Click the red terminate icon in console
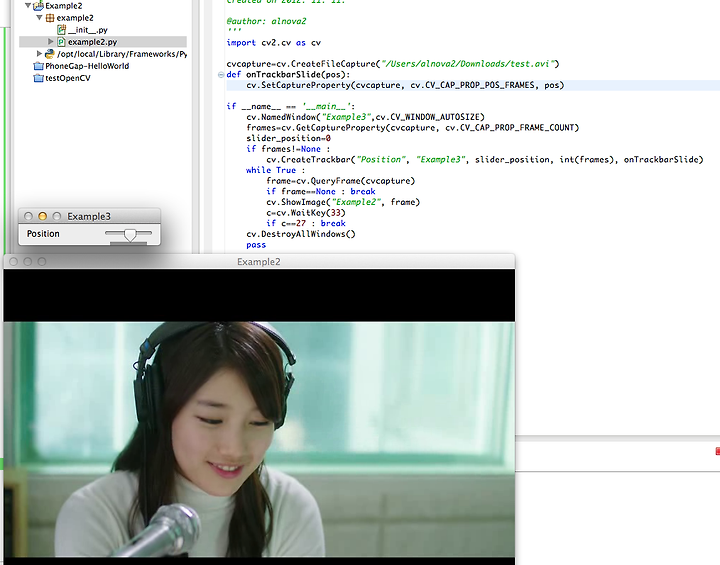This screenshot has width=720, height=565. [717, 452]
